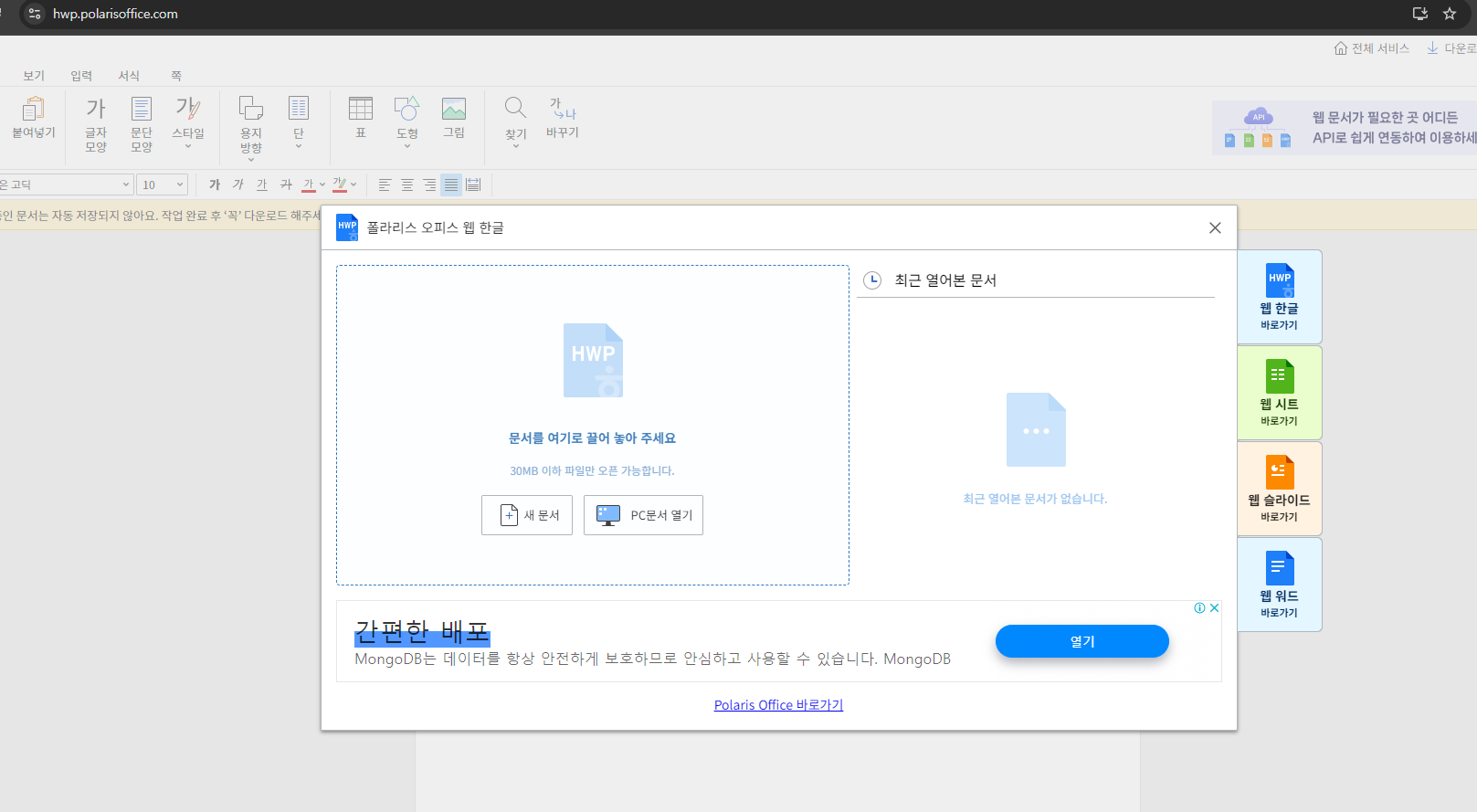Image resolution: width=1477 pixels, height=812 pixels.
Task: Click the install app icon in address bar
Action: click(x=1420, y=14)
